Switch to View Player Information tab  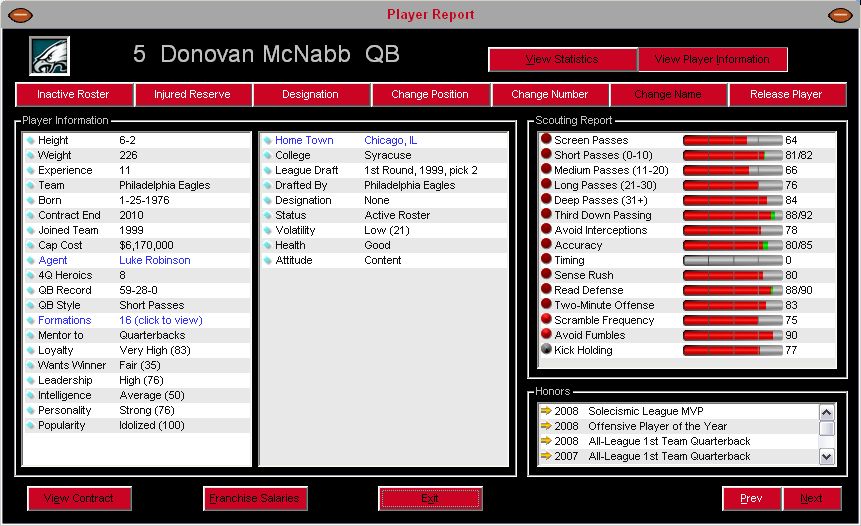[712, 60]
